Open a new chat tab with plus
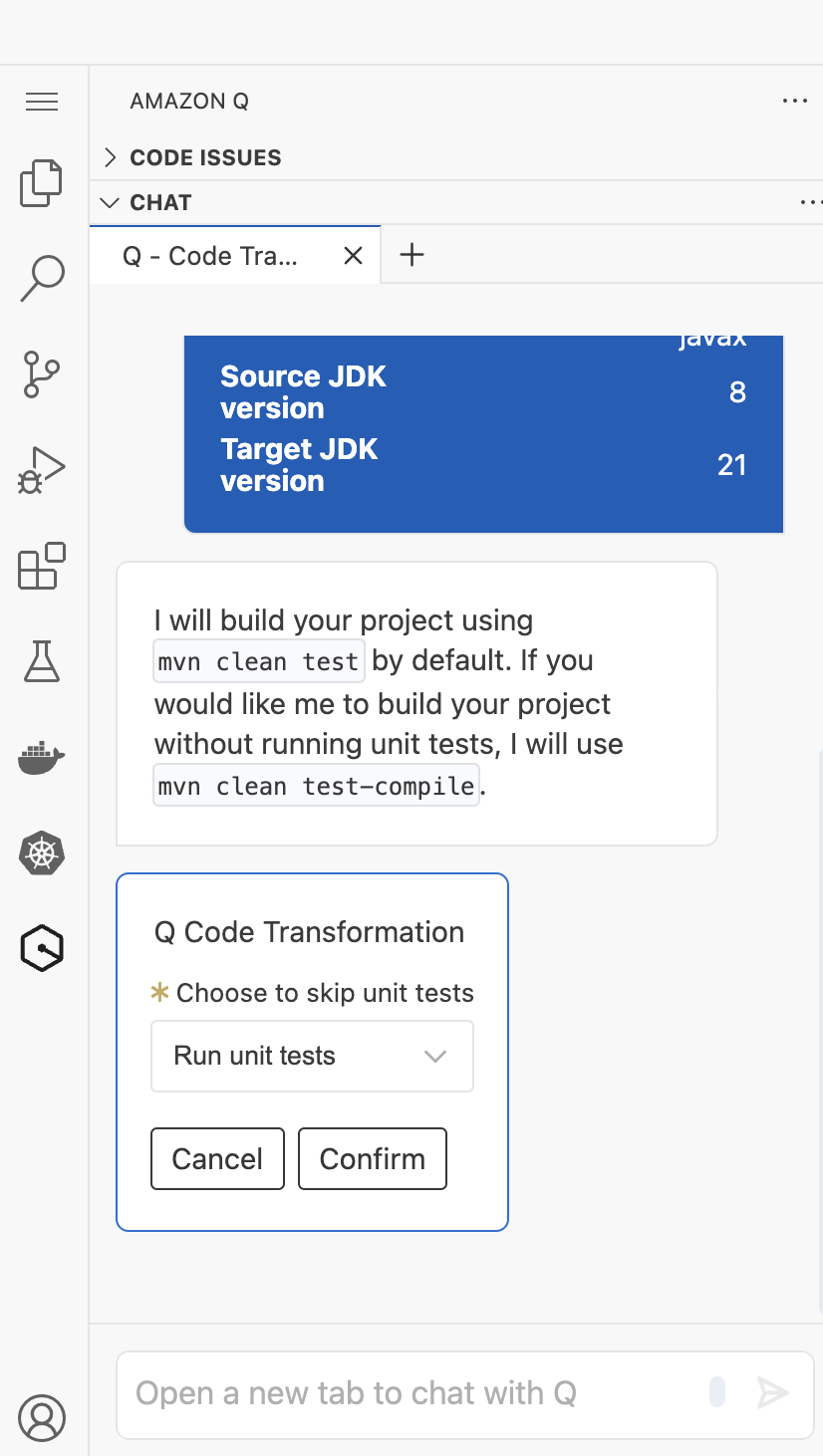 (x=411, y=255)
